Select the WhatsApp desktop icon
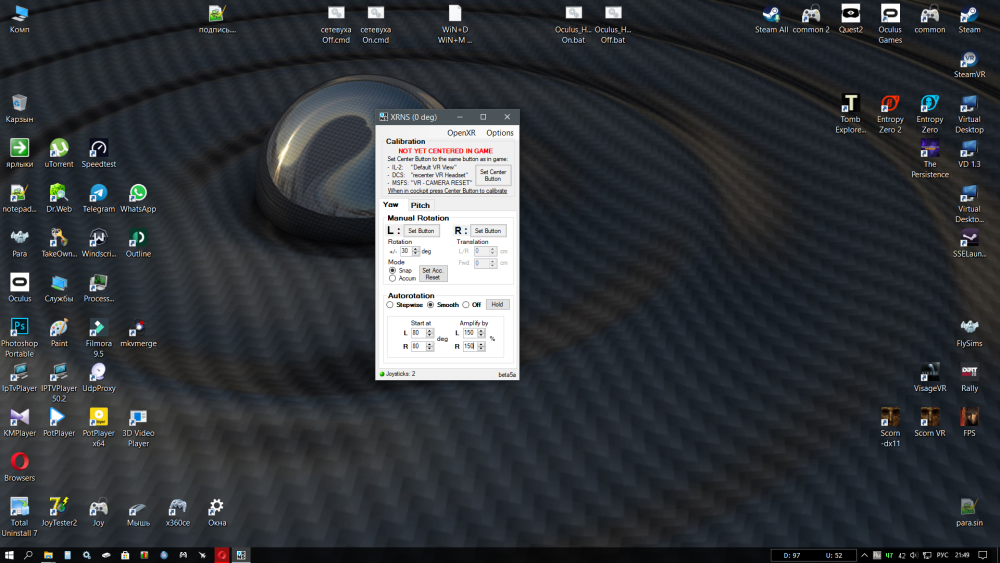This screenshot has height=563, width=1000. coord(138,198)
